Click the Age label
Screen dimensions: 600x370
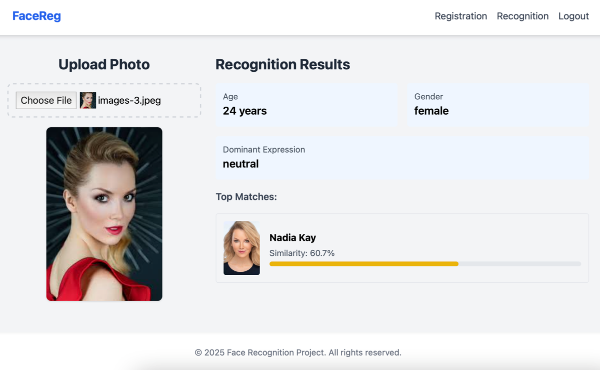point(230,97)
